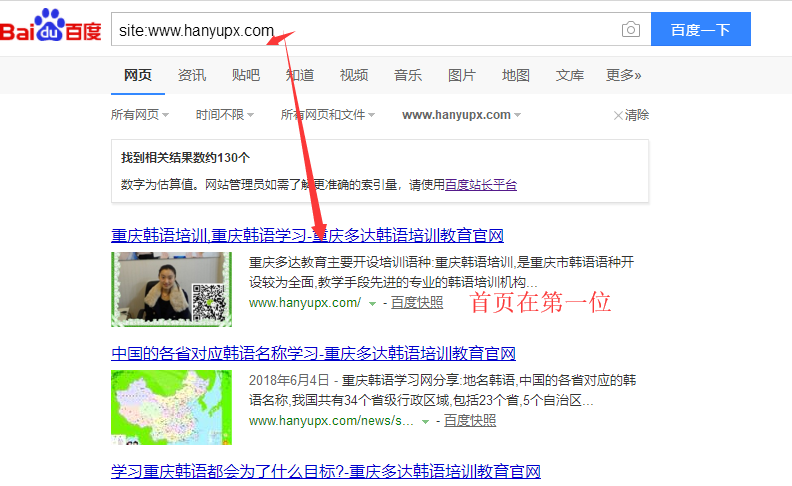Viewport: 792px width, 486px height.
Task: Click second result snippet dated 2018年6月4日
Action: tap(442, 390)
